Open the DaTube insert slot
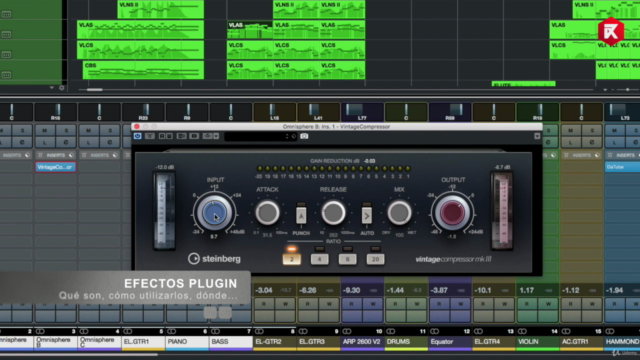 click(x=622, y=167)
